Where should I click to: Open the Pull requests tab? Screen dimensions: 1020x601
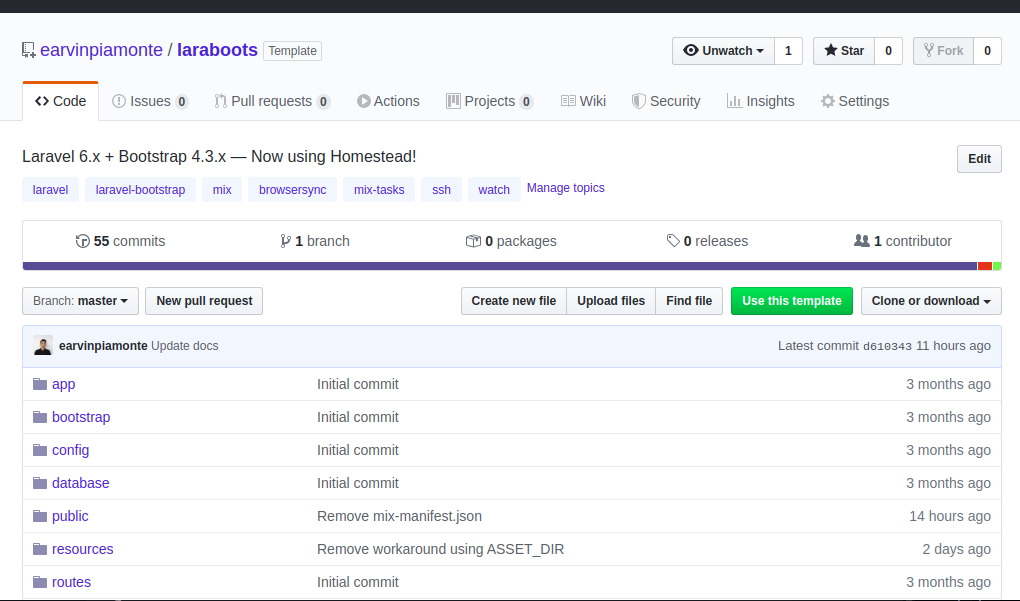click(x=271, y=101)
